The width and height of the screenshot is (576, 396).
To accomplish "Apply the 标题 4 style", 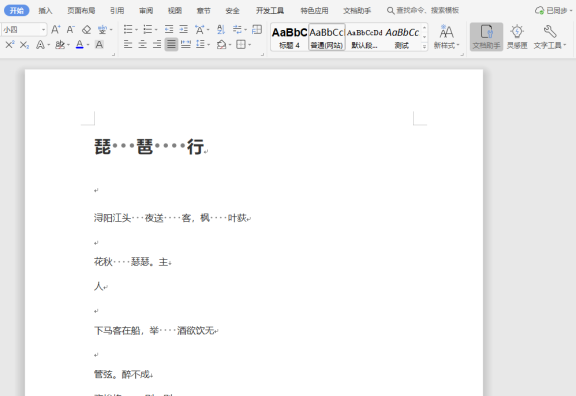I will pyautogui.click(x=289, y=37).
